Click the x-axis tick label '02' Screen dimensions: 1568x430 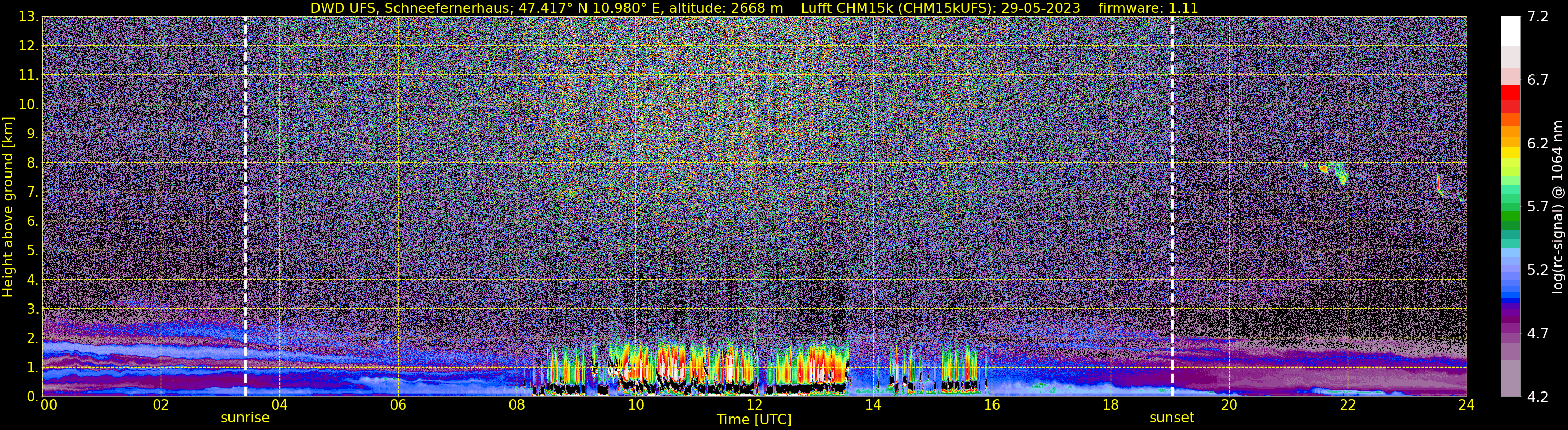pyautogui.click(x=161, y=405)
